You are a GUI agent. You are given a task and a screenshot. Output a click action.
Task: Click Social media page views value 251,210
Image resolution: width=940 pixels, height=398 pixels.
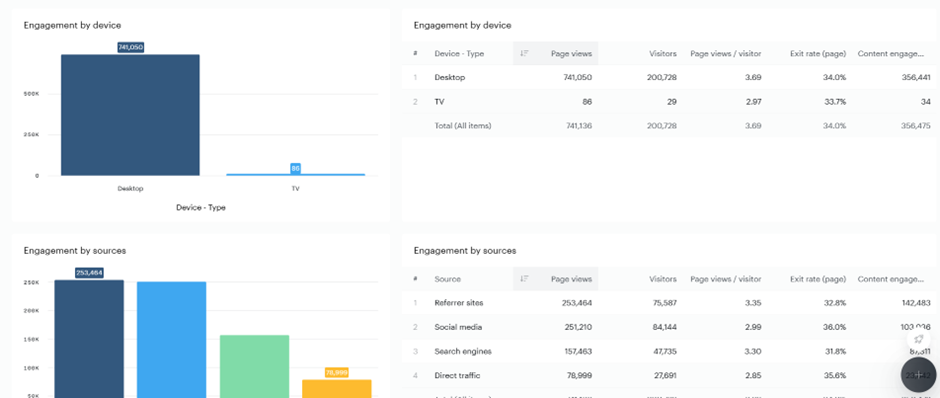577,327
